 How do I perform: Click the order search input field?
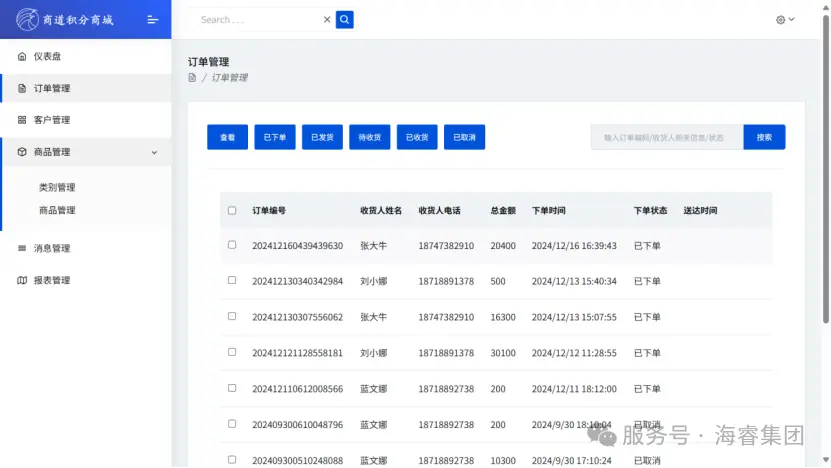[666, 137]
